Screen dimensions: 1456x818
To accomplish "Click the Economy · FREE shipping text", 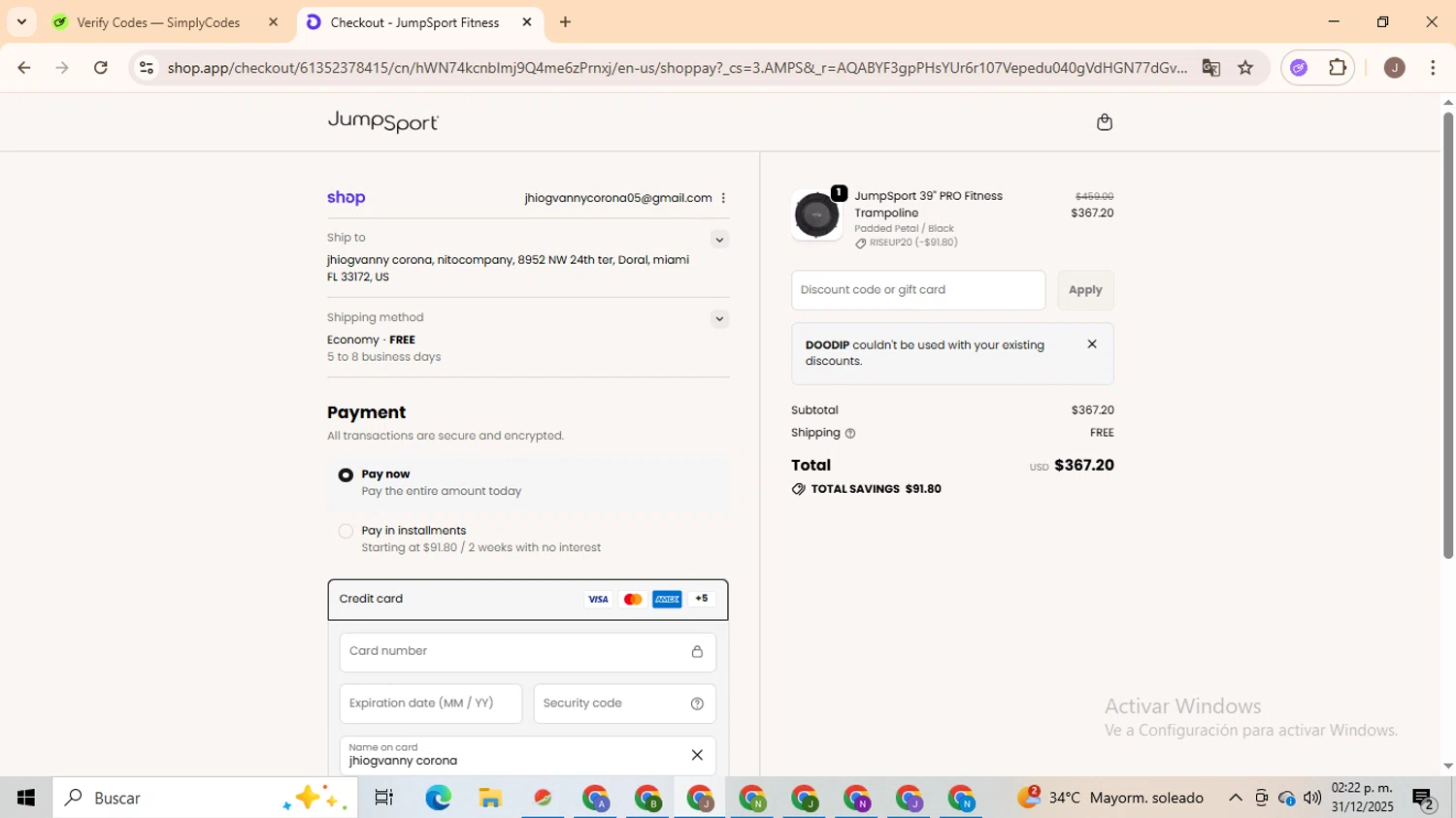I will (x=371, y=341).
